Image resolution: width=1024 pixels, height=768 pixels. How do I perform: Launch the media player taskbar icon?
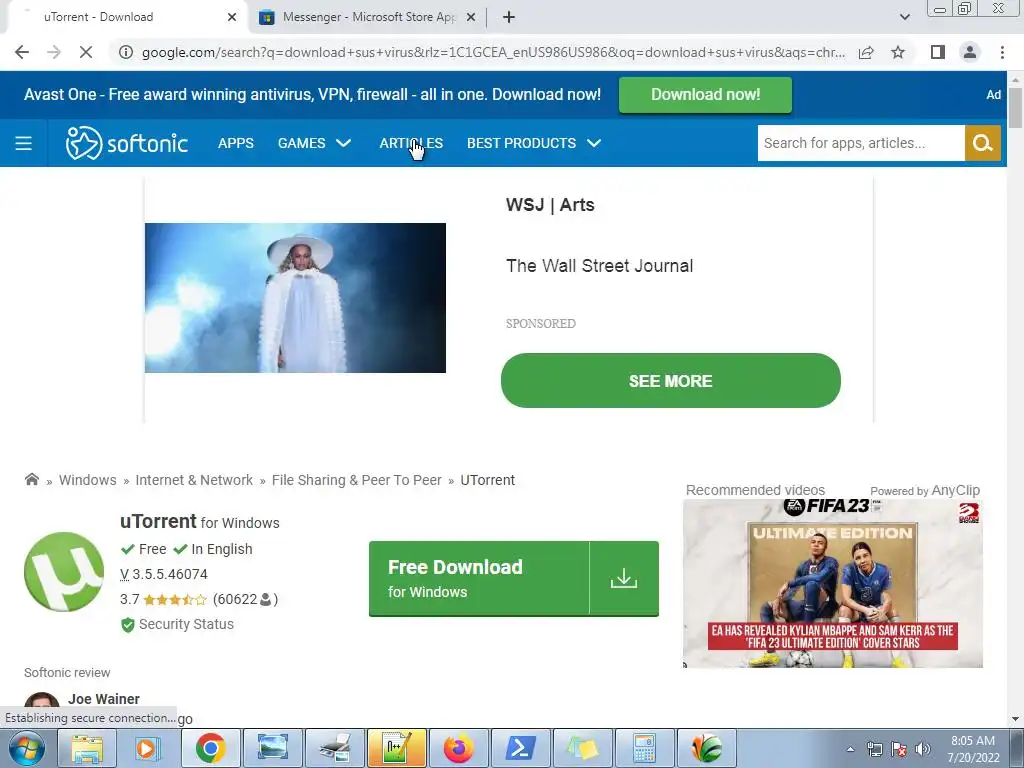tap(148, 748)
